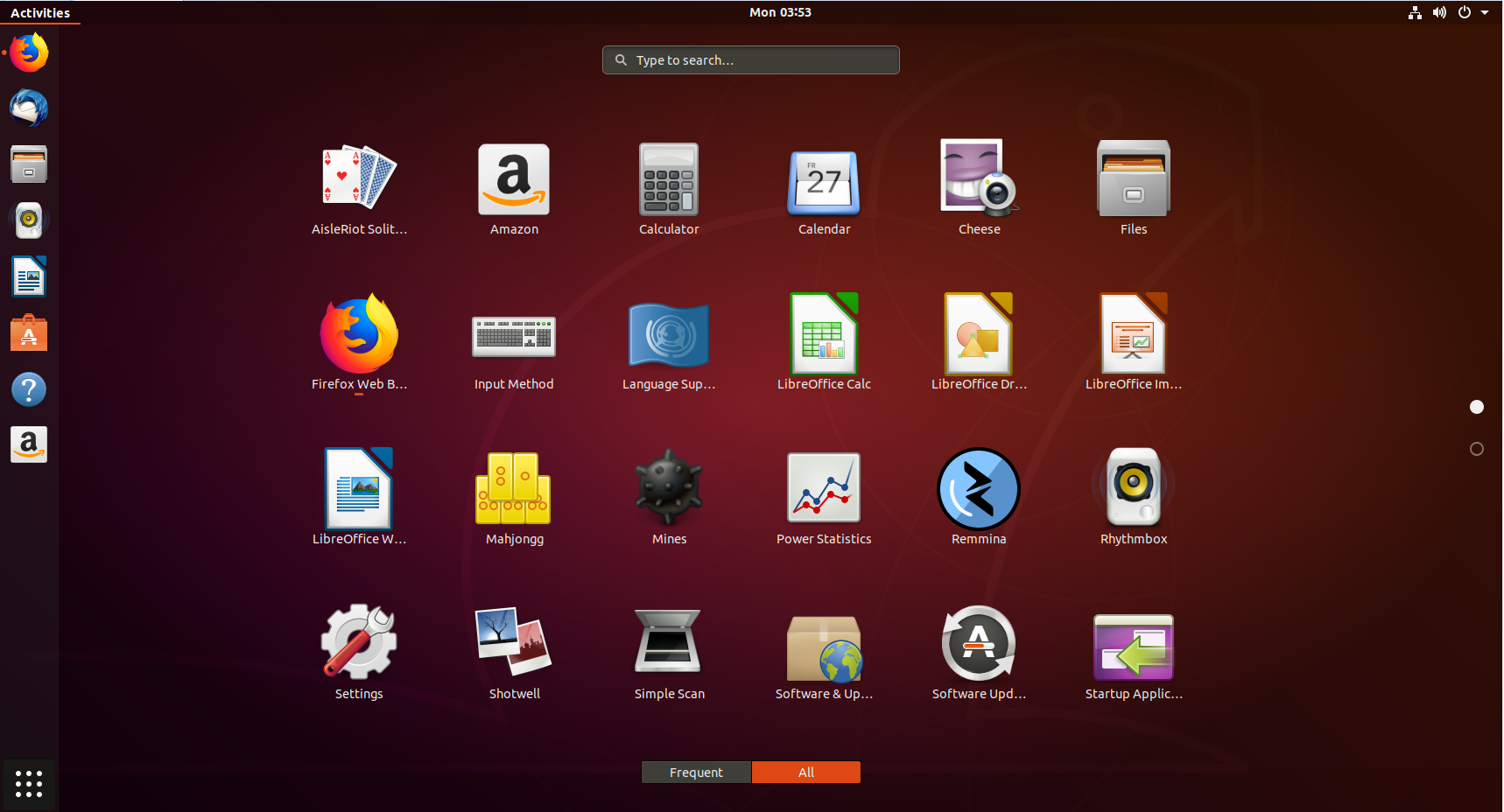
Task: Open the Mines game
Action: [x=669, y=488]
